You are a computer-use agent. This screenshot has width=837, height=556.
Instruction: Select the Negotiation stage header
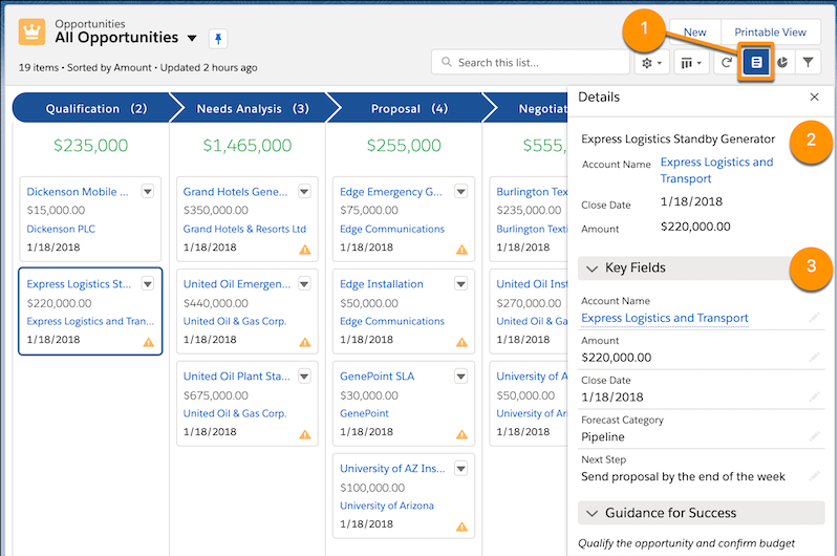point(528,108)
